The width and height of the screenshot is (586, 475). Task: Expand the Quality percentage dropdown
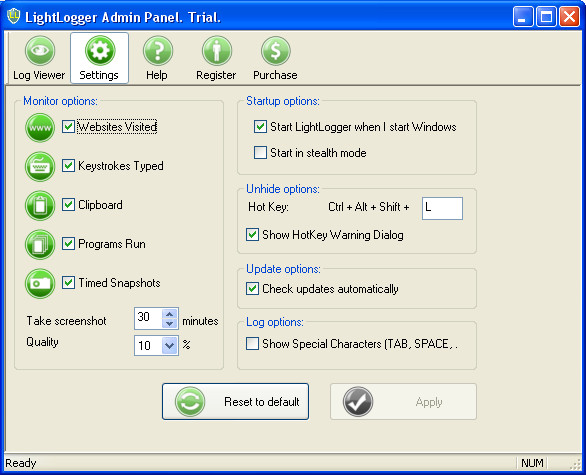tap(170, 345)
